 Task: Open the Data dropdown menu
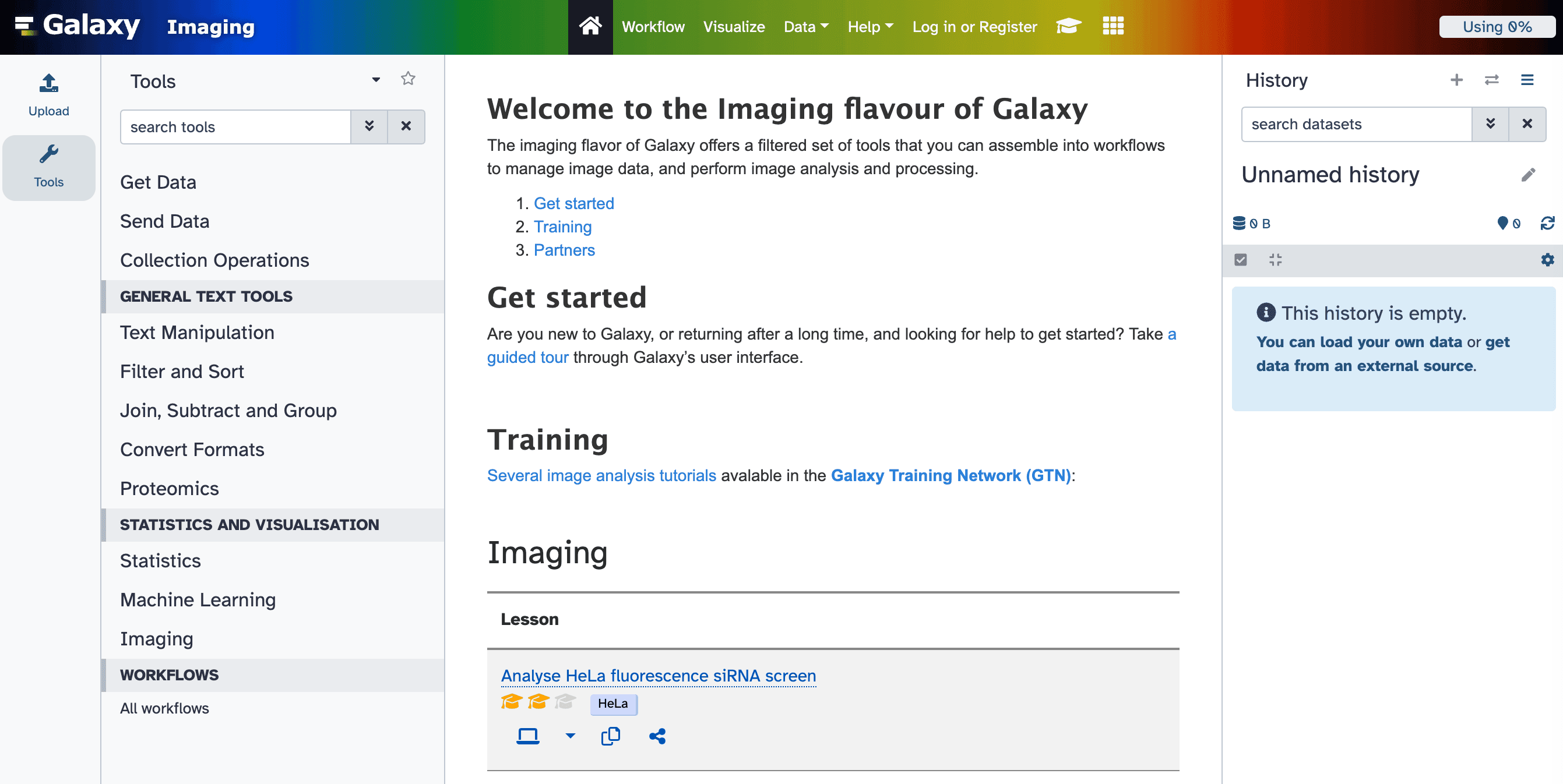click(x=805, y=27)
